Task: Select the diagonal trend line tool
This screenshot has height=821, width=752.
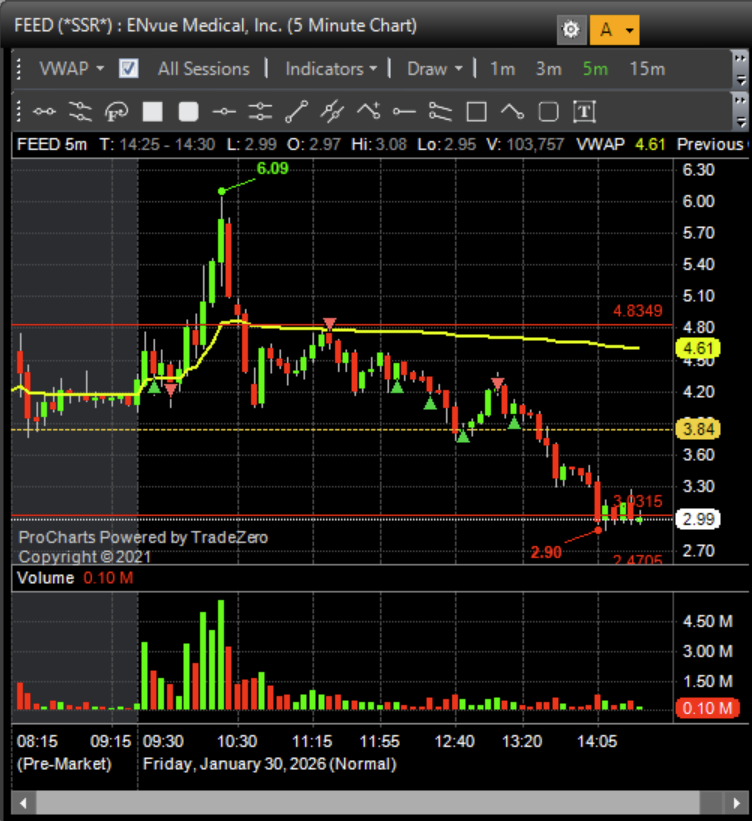Action: click(x=296, y=112)
